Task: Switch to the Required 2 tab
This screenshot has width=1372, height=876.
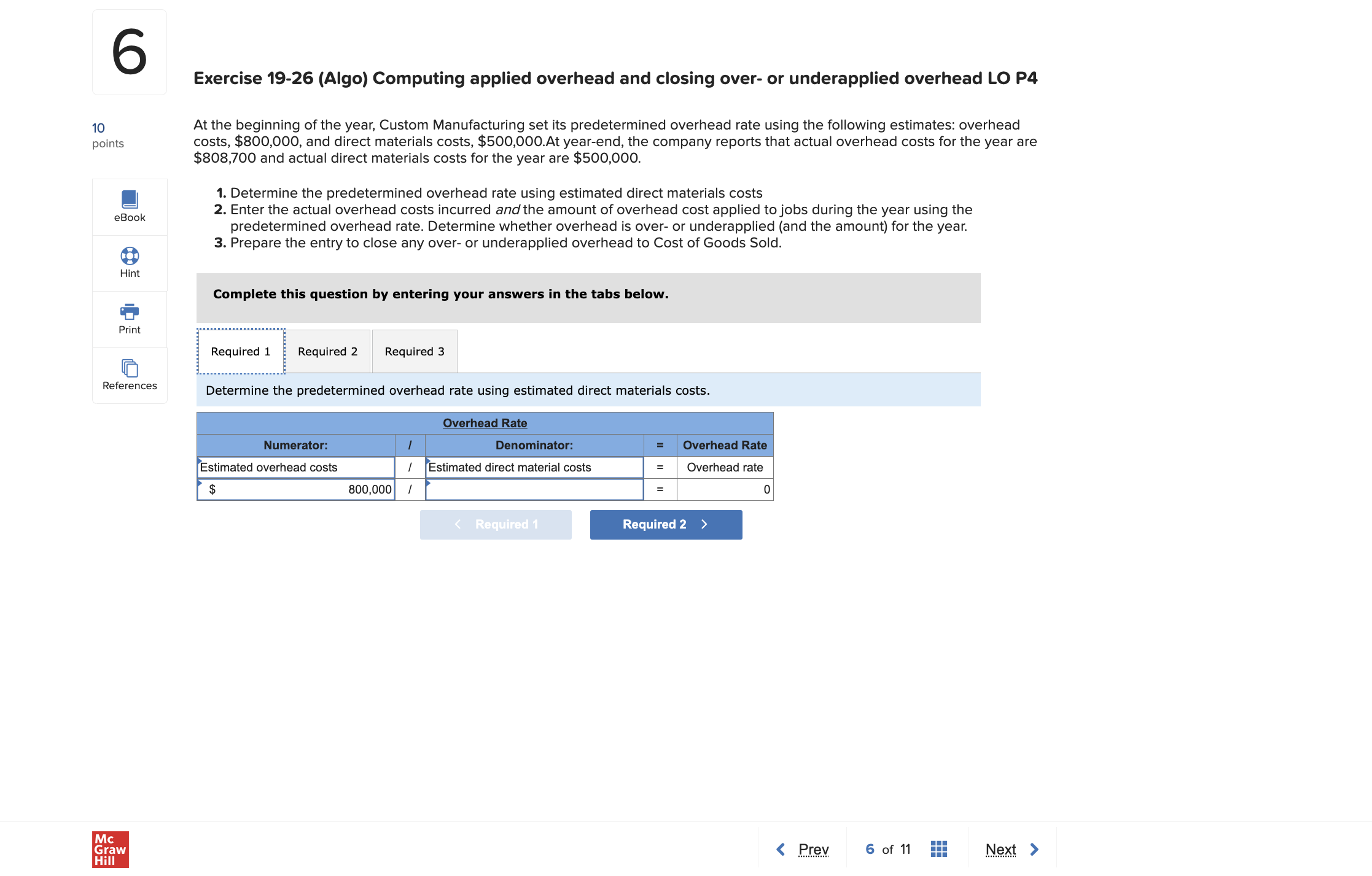Action: pyautogui.click(x=328, y=351)
